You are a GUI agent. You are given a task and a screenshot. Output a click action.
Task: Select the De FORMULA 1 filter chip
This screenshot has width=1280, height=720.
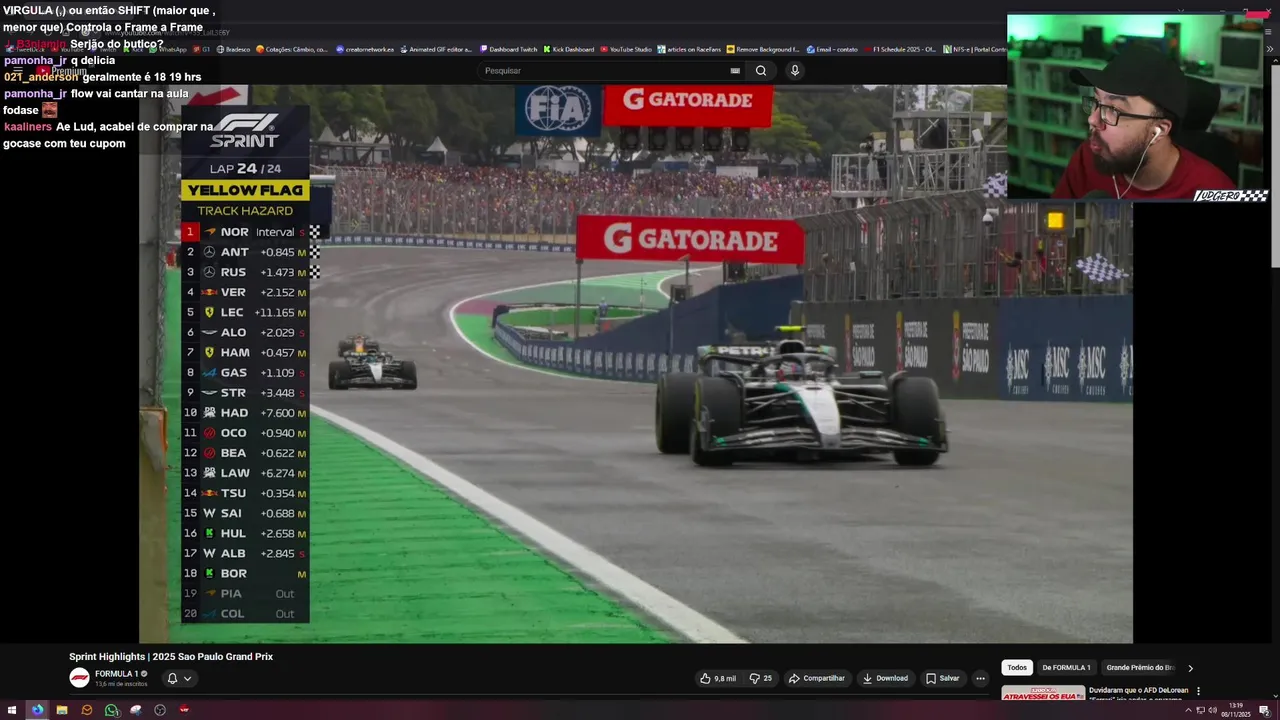[x=1066, y=667]
